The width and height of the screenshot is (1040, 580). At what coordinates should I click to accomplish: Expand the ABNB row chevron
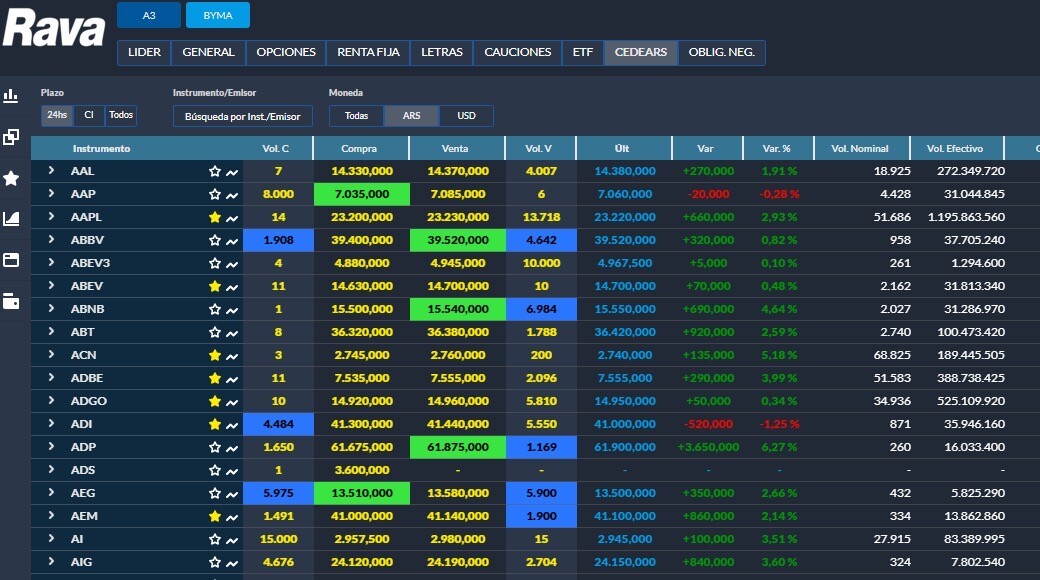(x=51, y=309)
